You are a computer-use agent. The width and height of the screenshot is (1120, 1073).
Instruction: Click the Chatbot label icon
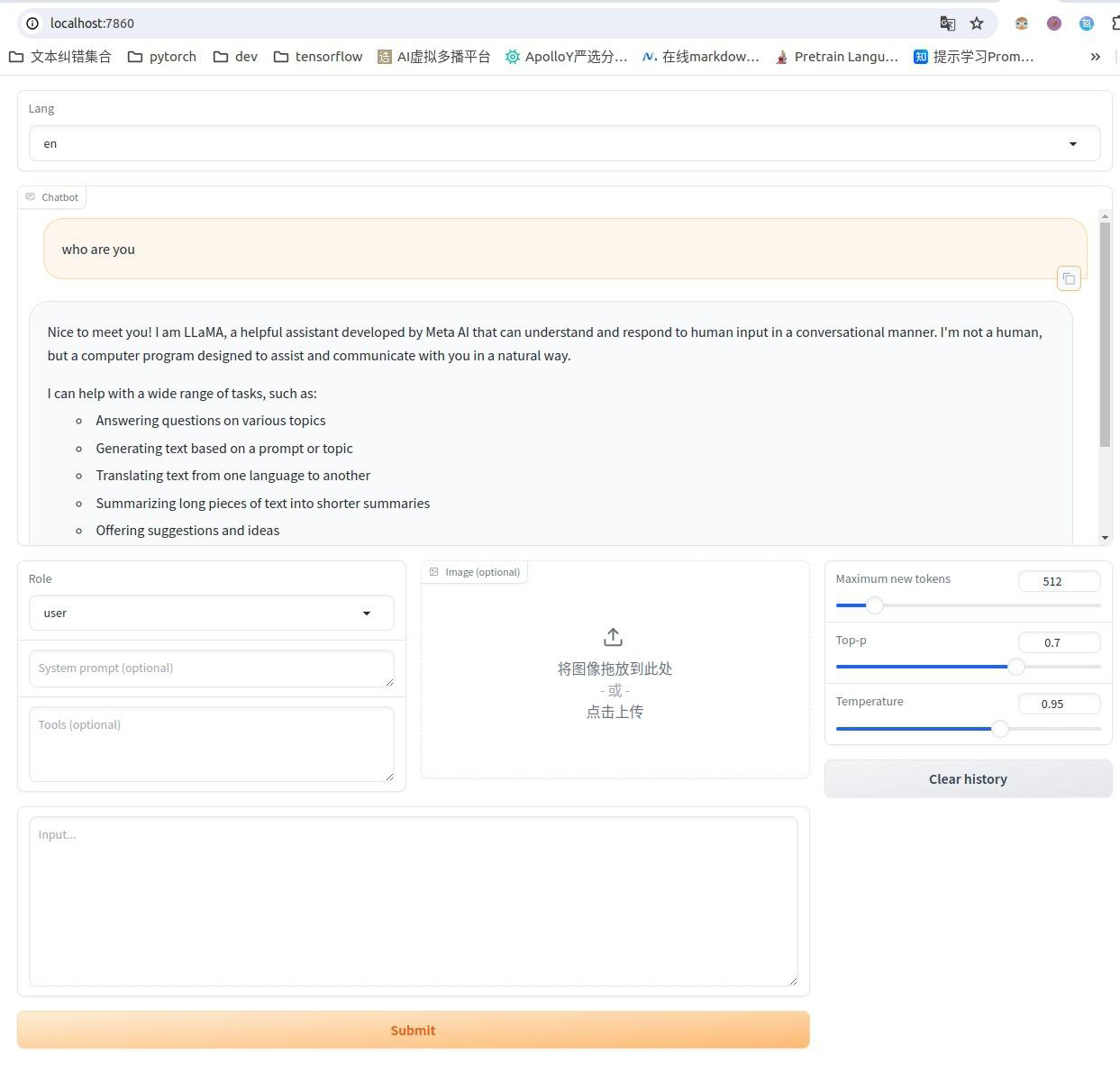(x=31, y=196)
